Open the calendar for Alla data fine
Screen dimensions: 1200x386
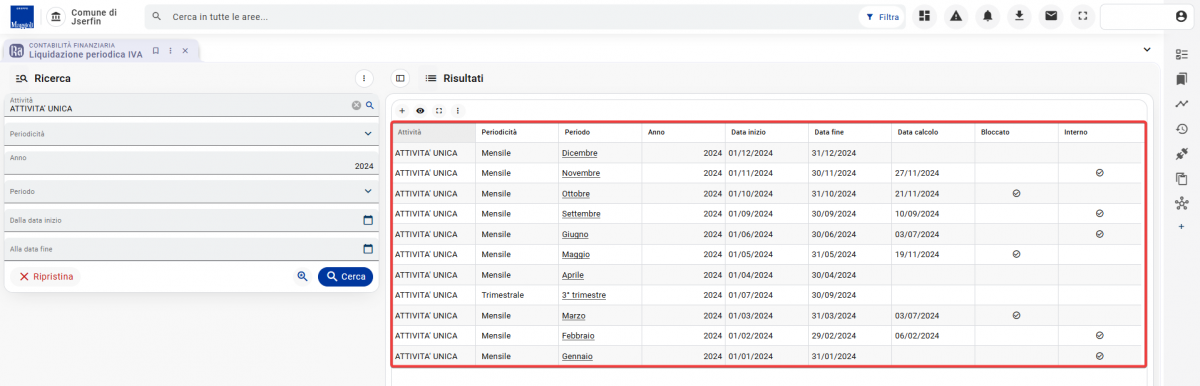[368, 249]
